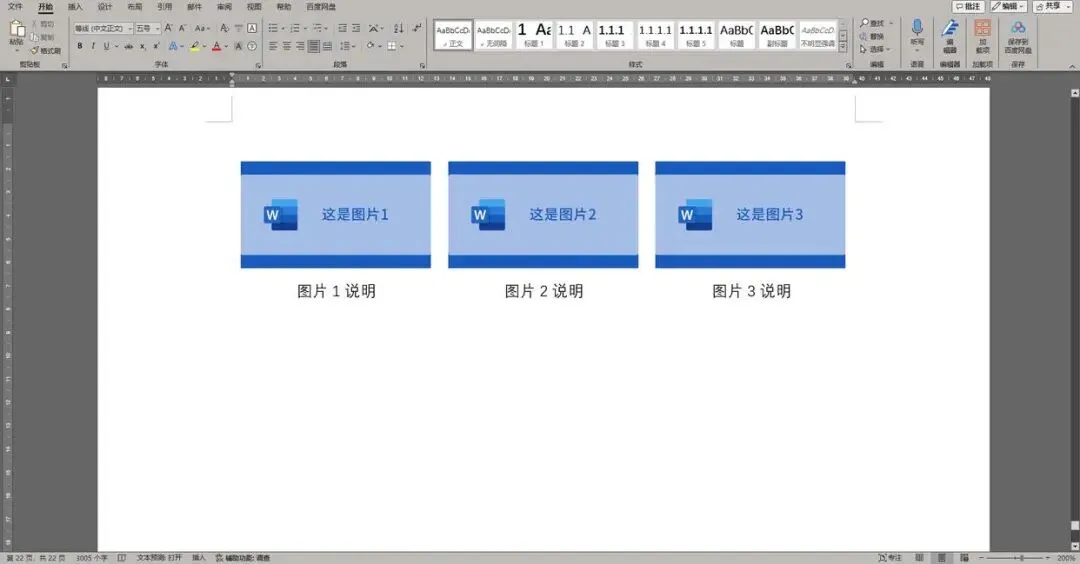
Task: Click the Replace (替换) command
Action: click(x=871, y=36)
